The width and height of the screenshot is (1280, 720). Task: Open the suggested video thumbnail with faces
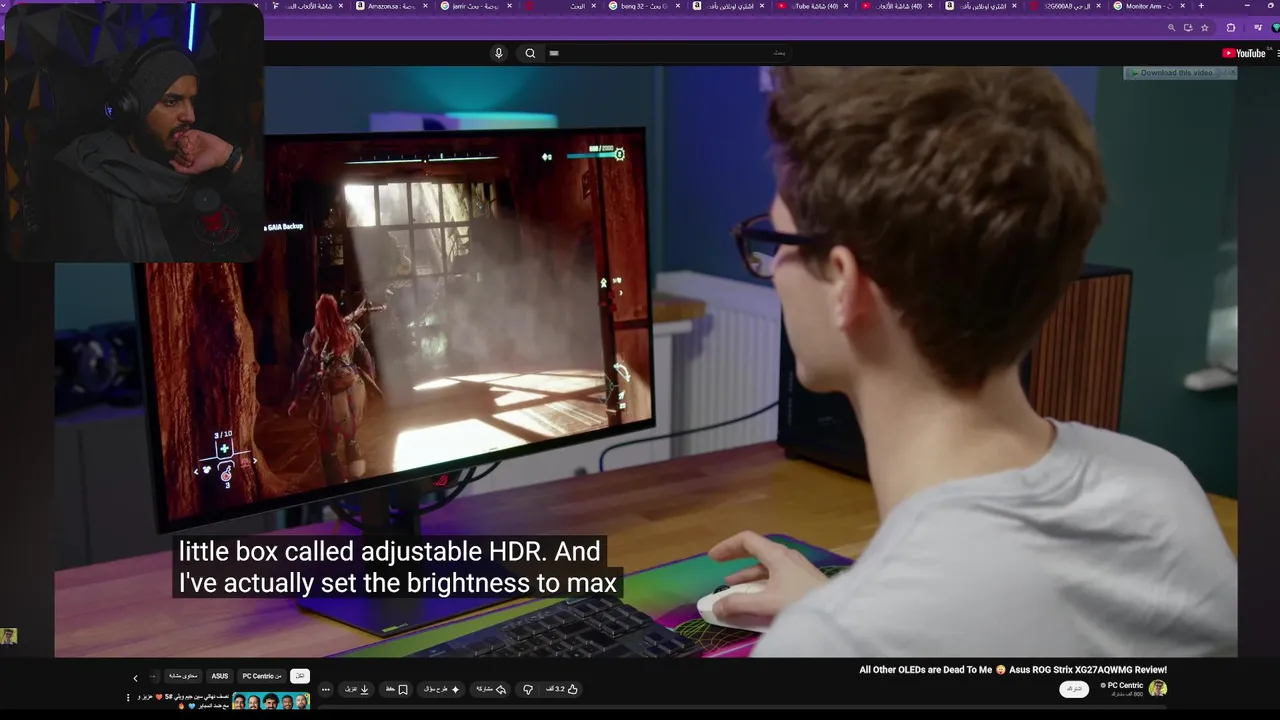point(271,701)
